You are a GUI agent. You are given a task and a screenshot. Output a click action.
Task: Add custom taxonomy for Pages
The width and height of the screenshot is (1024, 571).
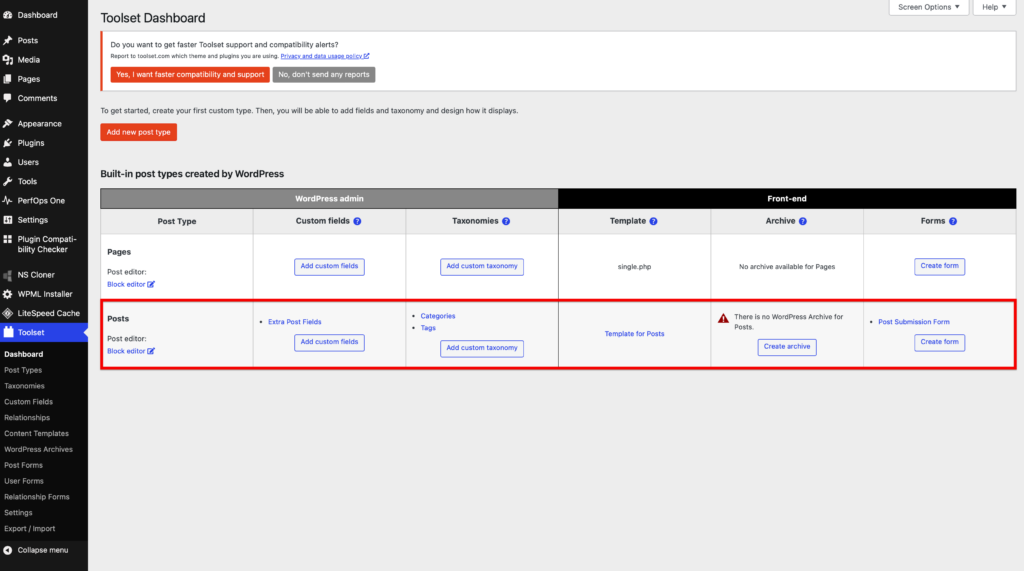click(x=482, y=267)
